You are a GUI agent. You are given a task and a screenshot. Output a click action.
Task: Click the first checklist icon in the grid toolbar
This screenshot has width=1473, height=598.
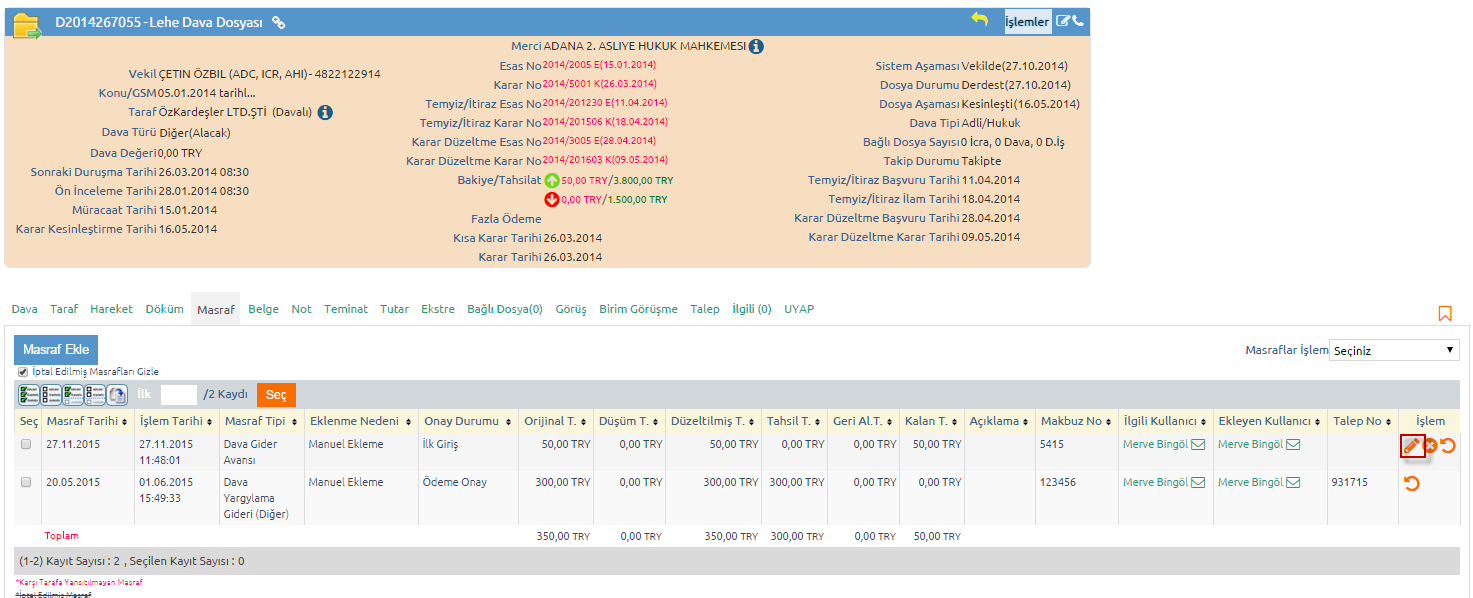pyautogui.click(x=29, y=394)
